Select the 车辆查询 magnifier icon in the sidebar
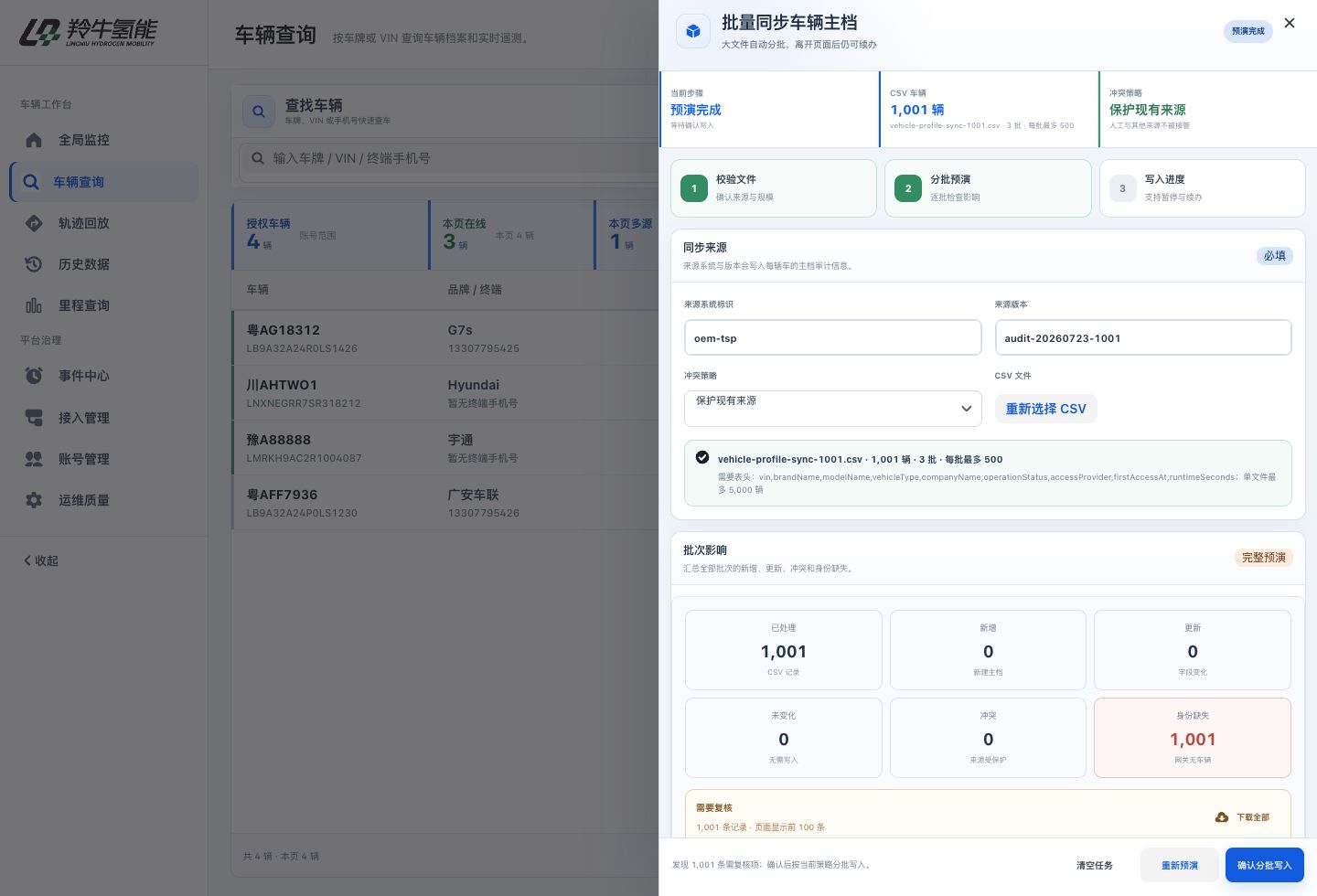This screenshot has height=896, width=1317. 30,182
